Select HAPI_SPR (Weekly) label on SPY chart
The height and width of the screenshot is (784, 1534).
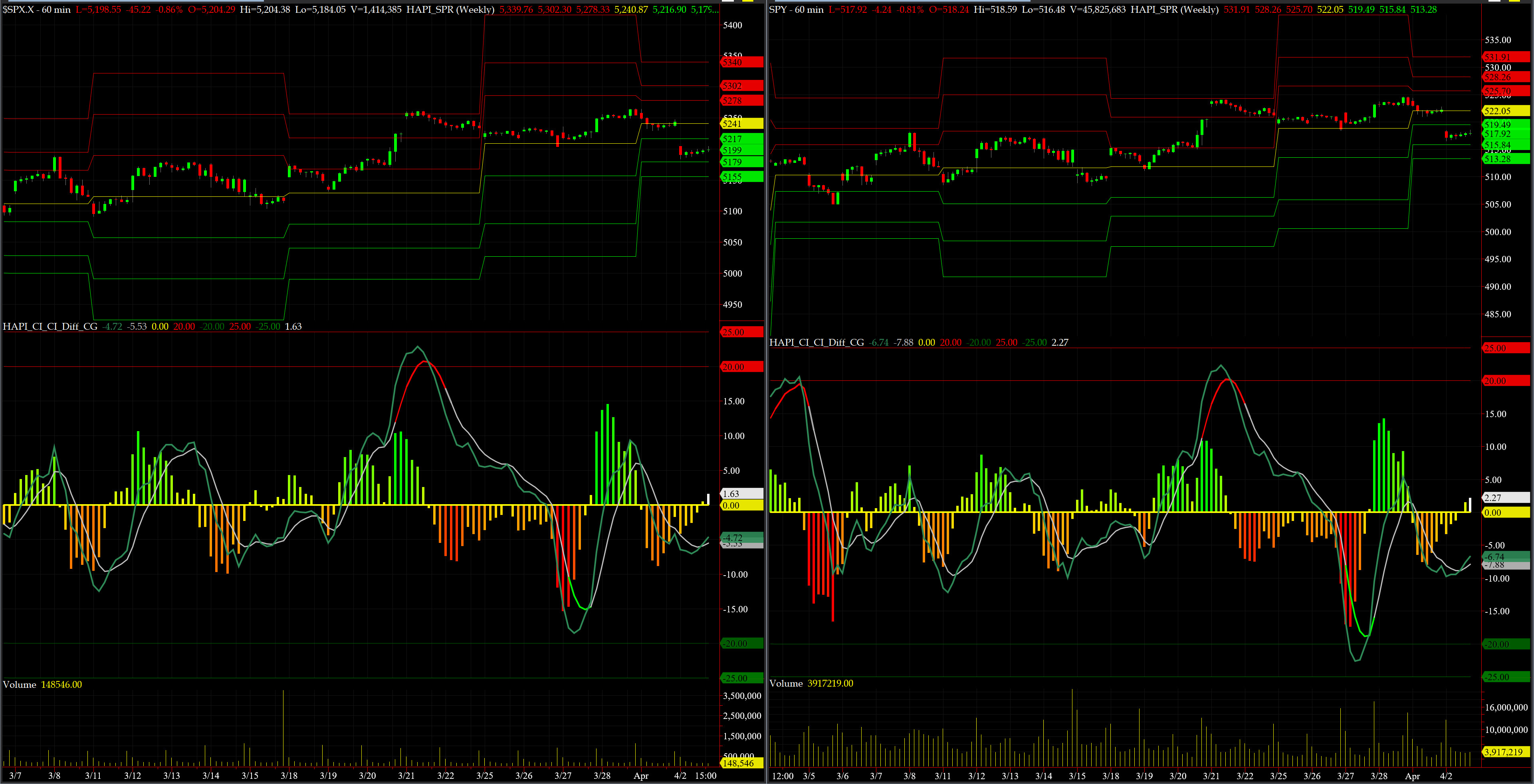[1174, 10]
